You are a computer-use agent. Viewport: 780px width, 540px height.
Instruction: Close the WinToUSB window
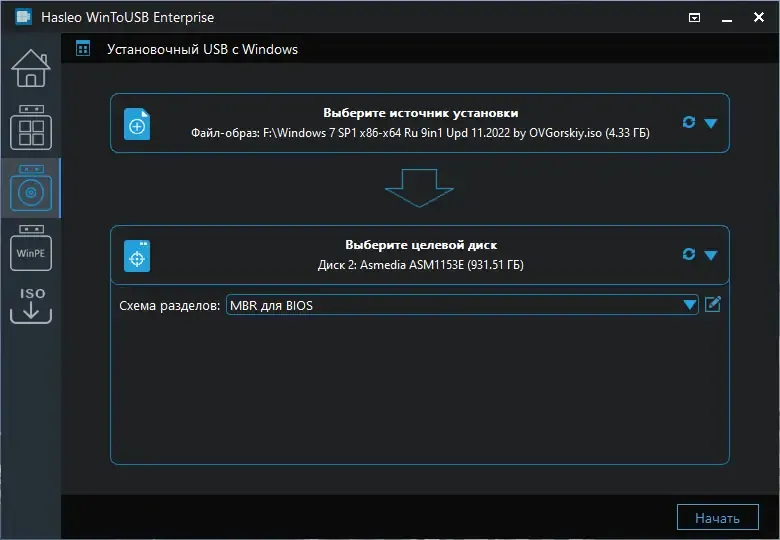759,17
